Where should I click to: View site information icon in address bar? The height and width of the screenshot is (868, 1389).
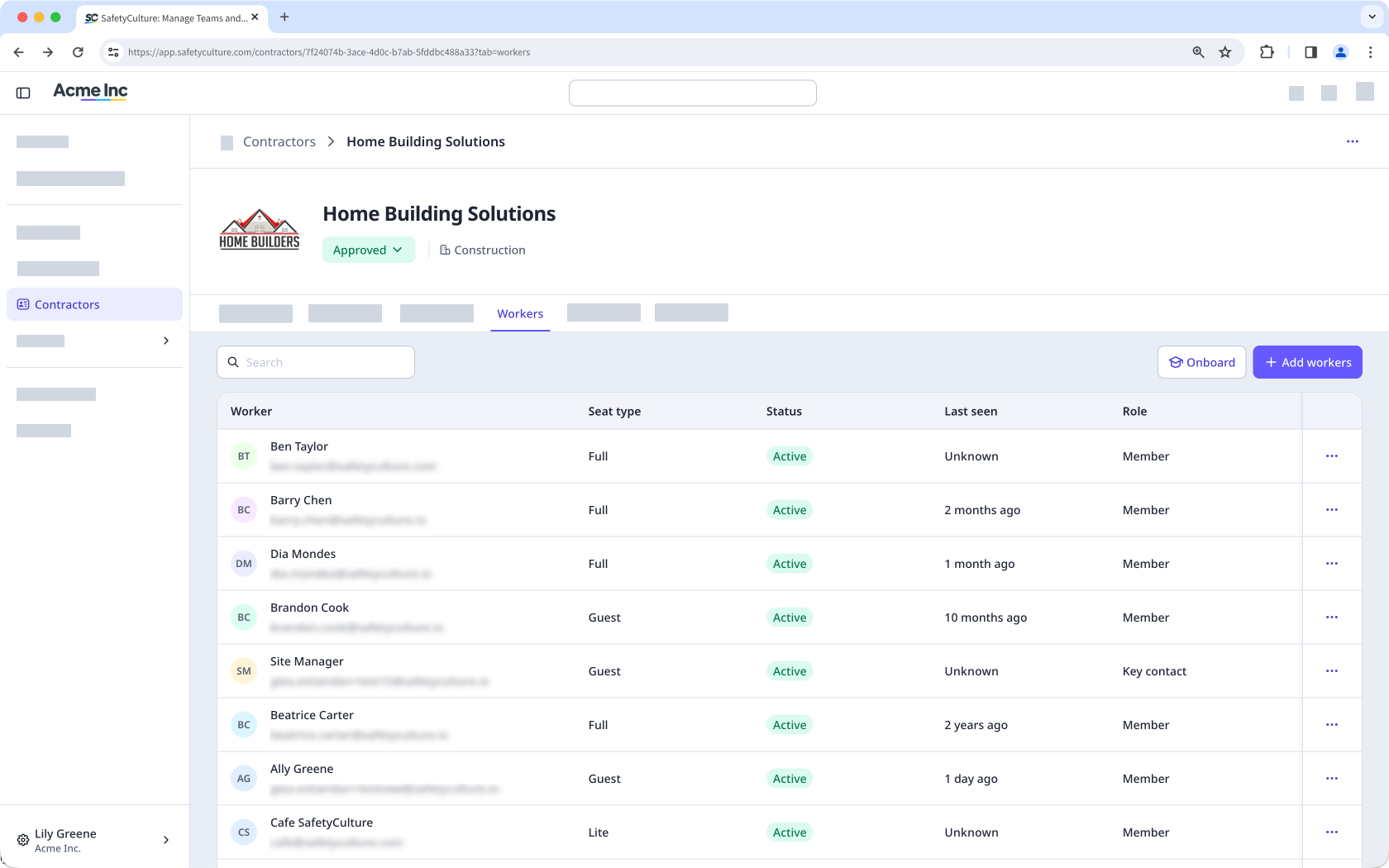point(114,52)
